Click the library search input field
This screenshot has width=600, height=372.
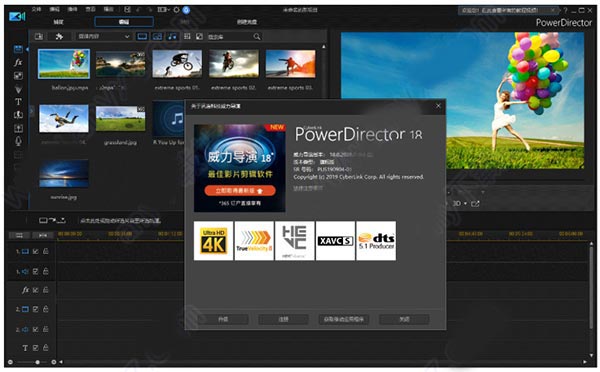point(230,37)
